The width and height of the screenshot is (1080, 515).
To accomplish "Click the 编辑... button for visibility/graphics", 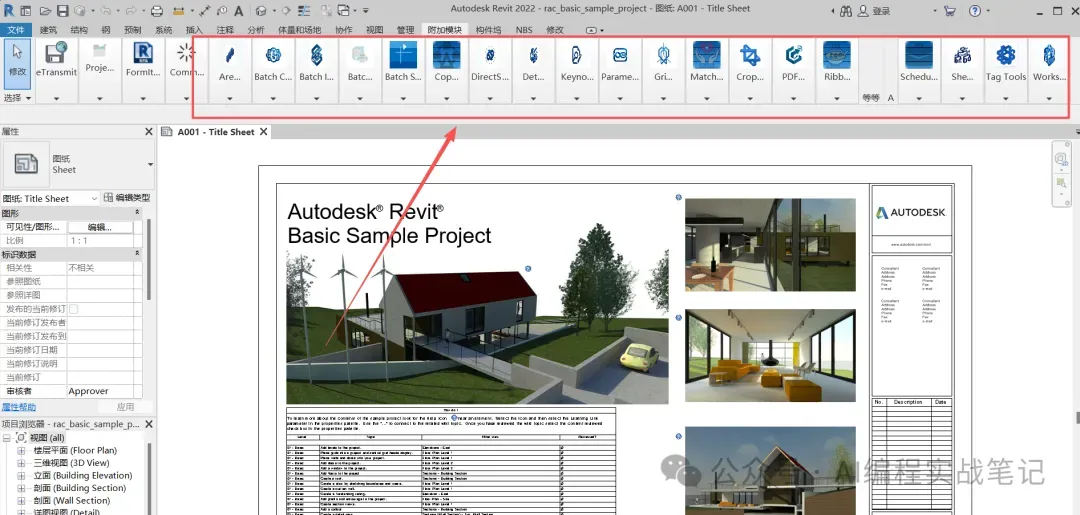I will pos(99,227).
